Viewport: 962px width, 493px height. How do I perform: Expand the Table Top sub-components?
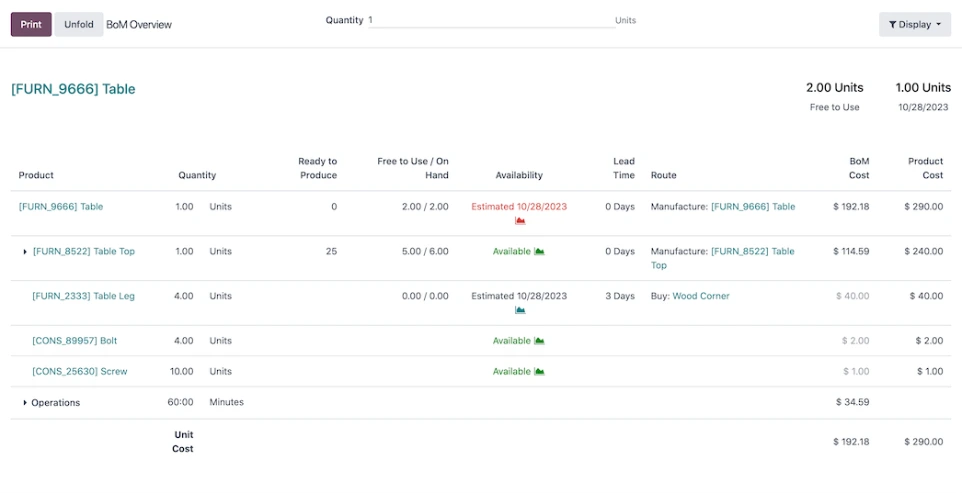(25, 252)
